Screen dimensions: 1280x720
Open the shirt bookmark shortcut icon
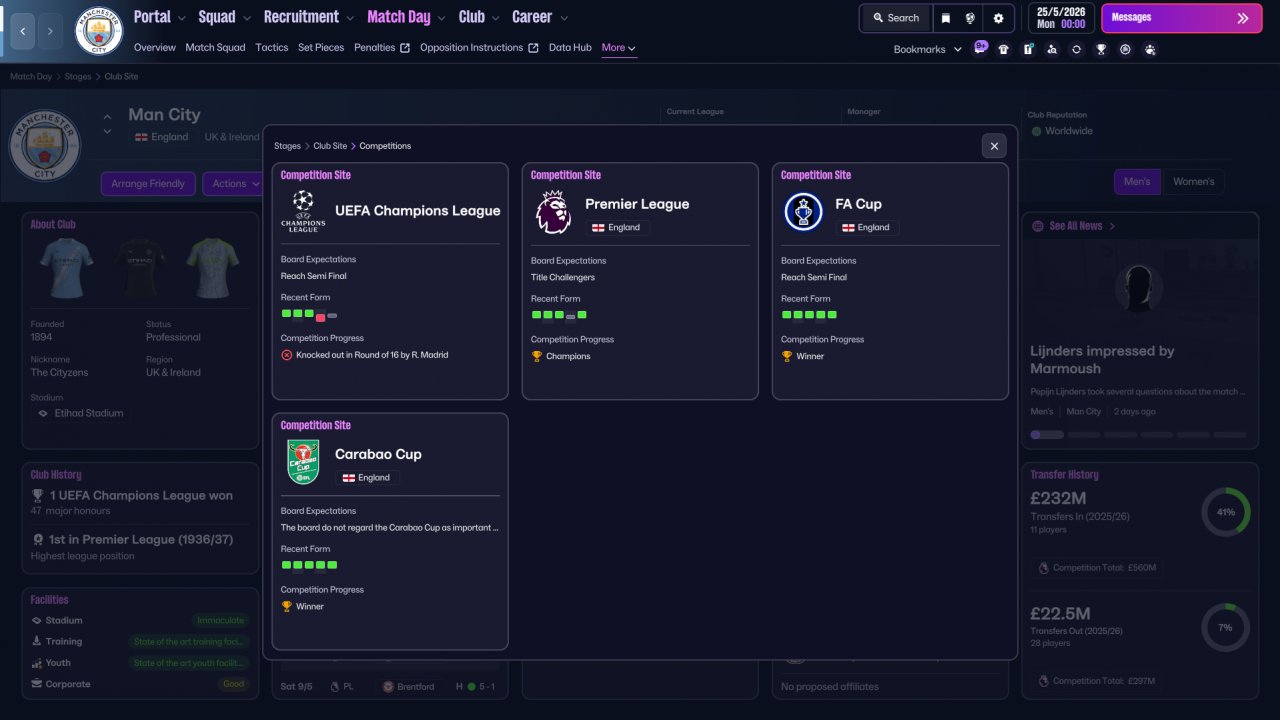coord(1004,49)
